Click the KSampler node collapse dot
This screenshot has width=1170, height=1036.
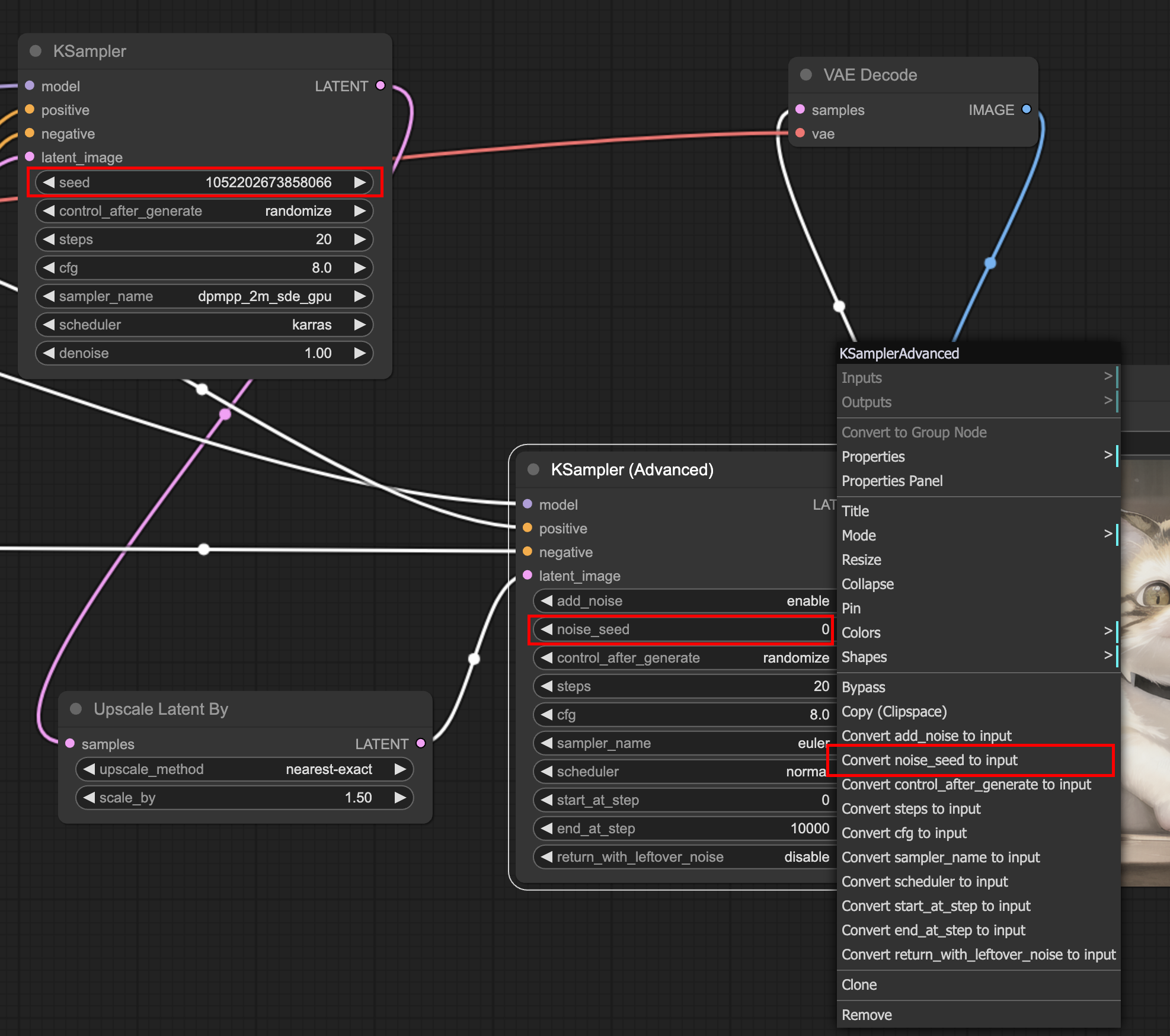point(36,51)
